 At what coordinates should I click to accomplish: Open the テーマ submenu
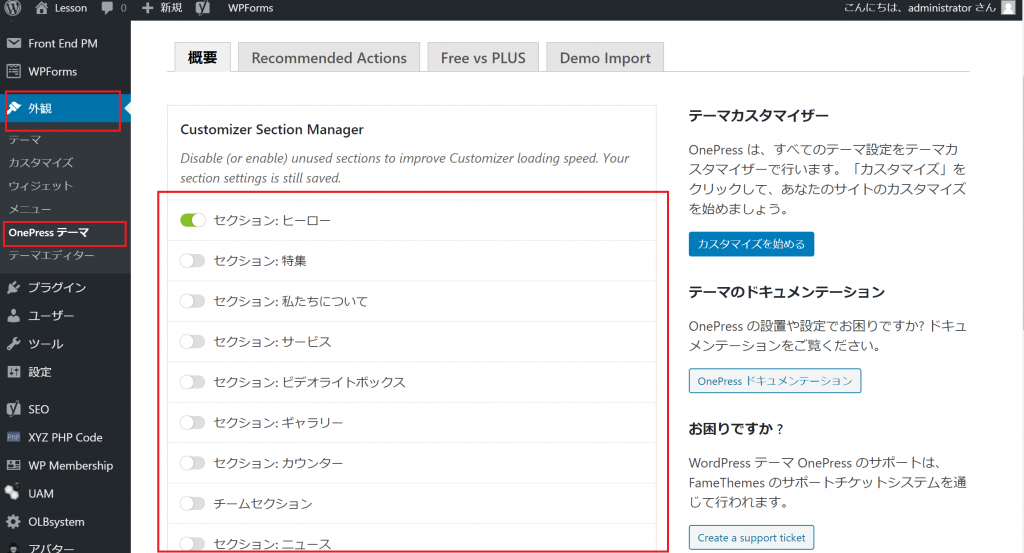tap(25, 139)
